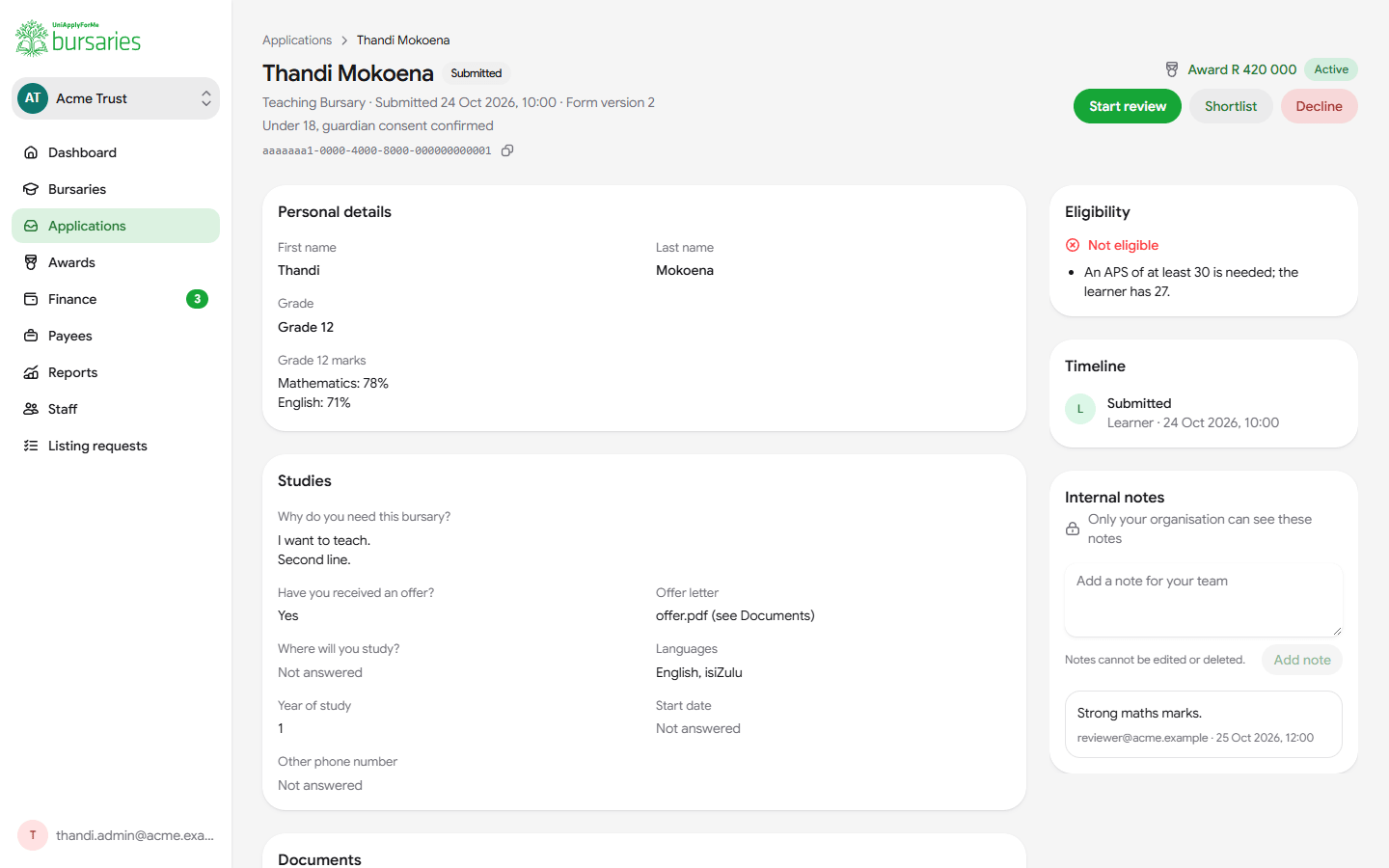Click the Start review button
The height and width of the screenshot is (868, 1389).
tap(1127, 106)
